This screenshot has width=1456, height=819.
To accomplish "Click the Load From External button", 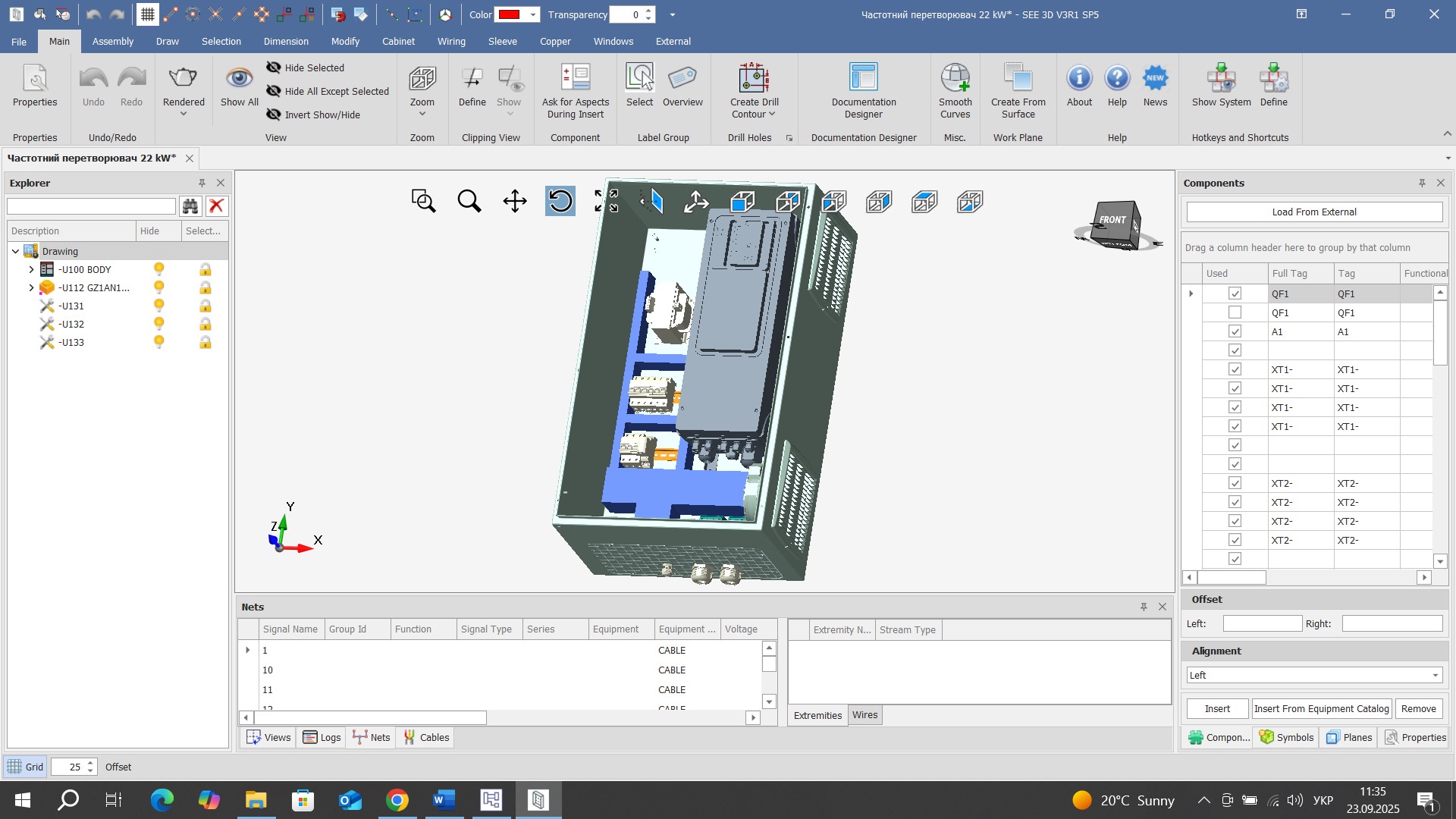I will click(x=1313, y=212).
